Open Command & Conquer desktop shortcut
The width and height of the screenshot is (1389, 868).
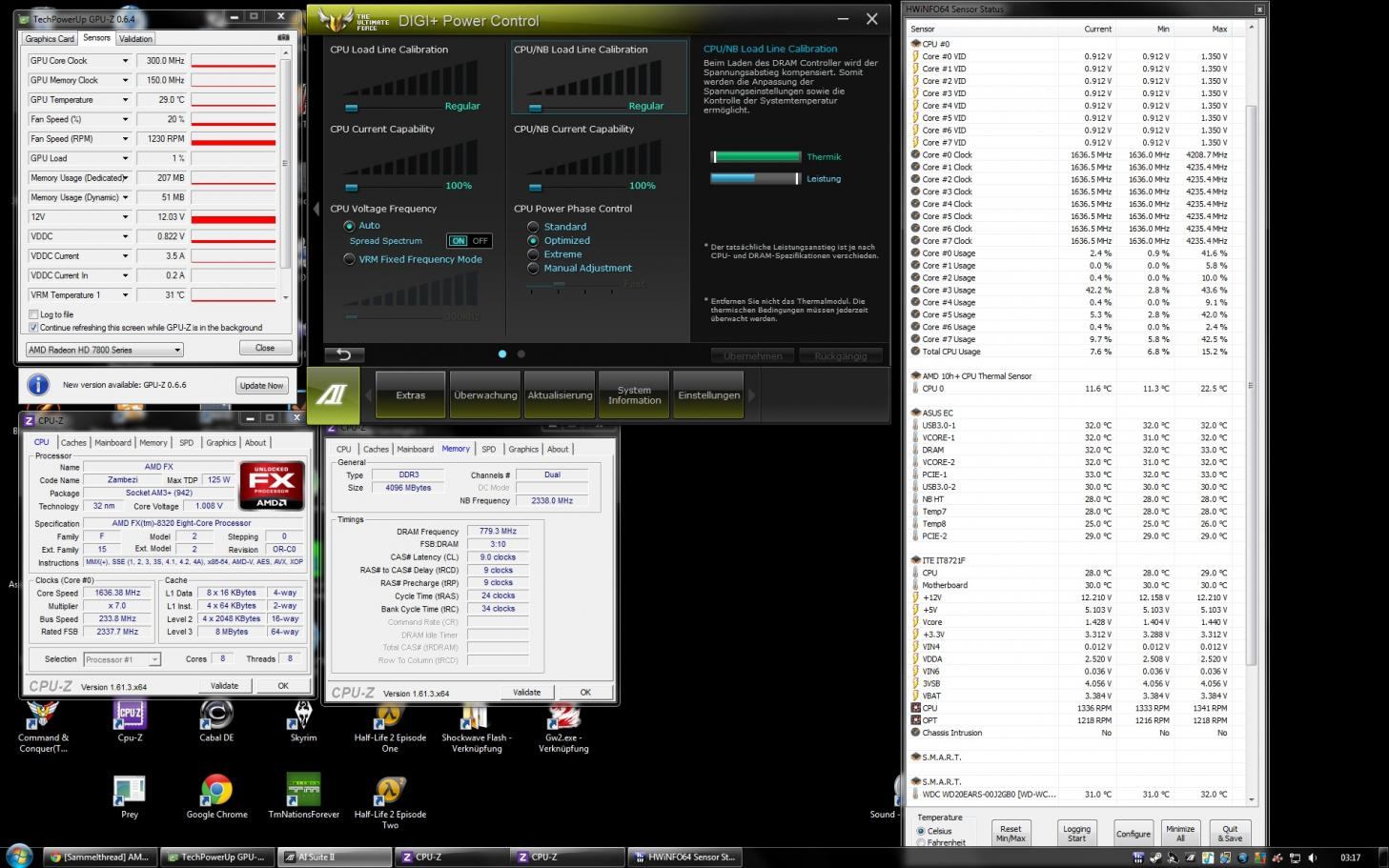coord(43,727)
